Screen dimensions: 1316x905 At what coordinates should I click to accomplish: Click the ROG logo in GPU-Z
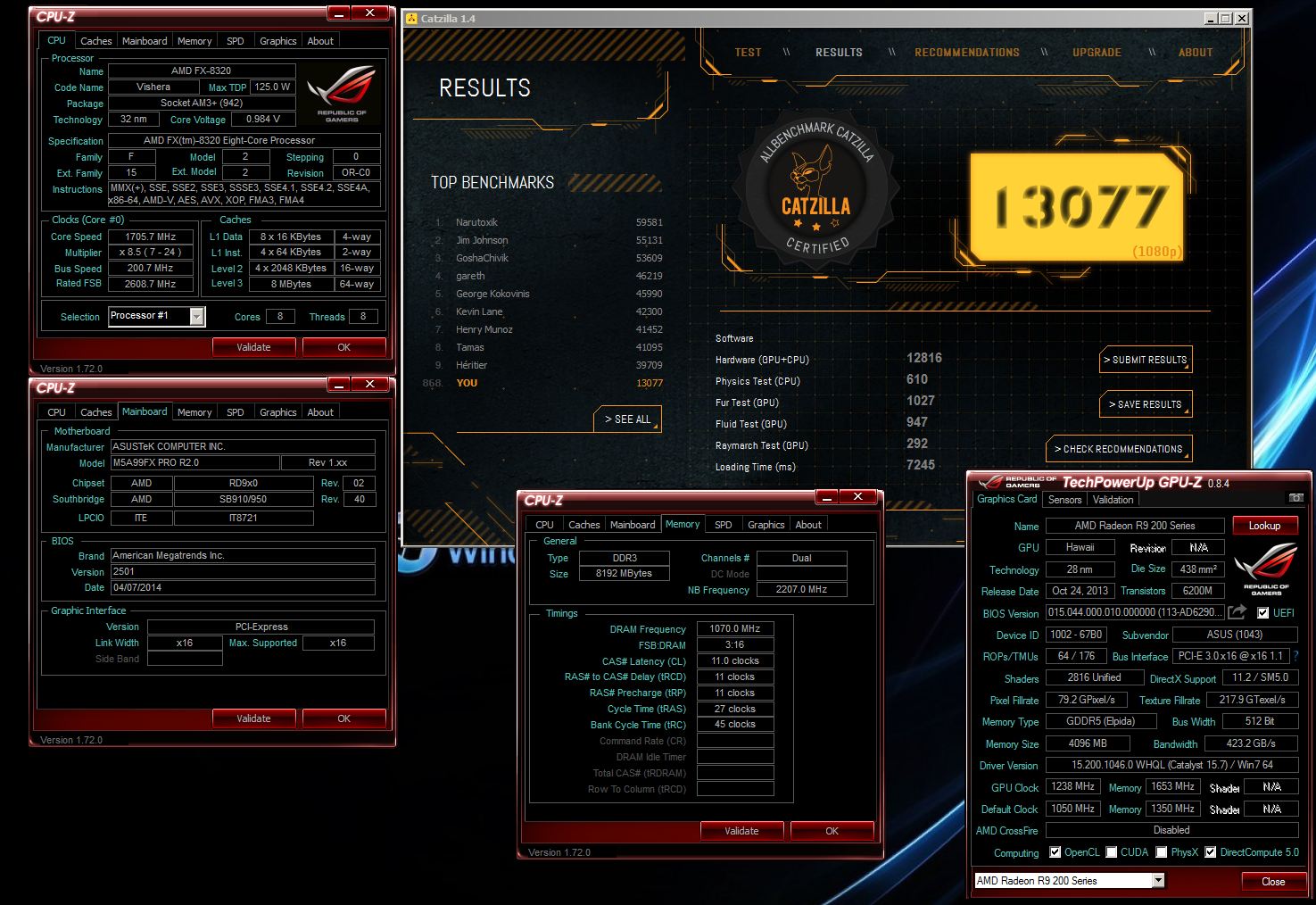pos(1266,569)
